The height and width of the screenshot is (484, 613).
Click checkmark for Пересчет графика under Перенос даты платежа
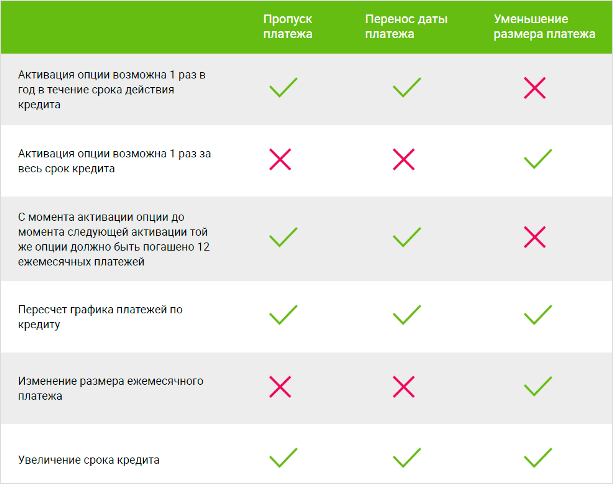[x=406, y=315]
